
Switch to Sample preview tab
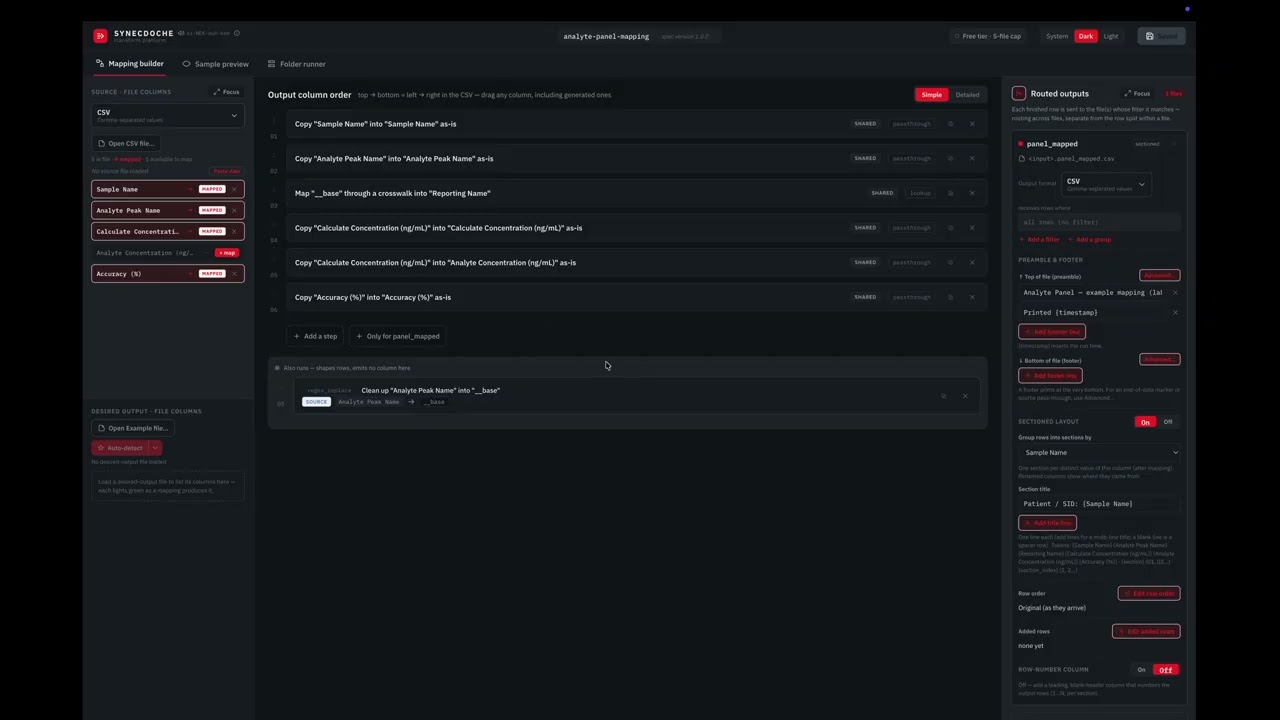(x=215, y=64)
